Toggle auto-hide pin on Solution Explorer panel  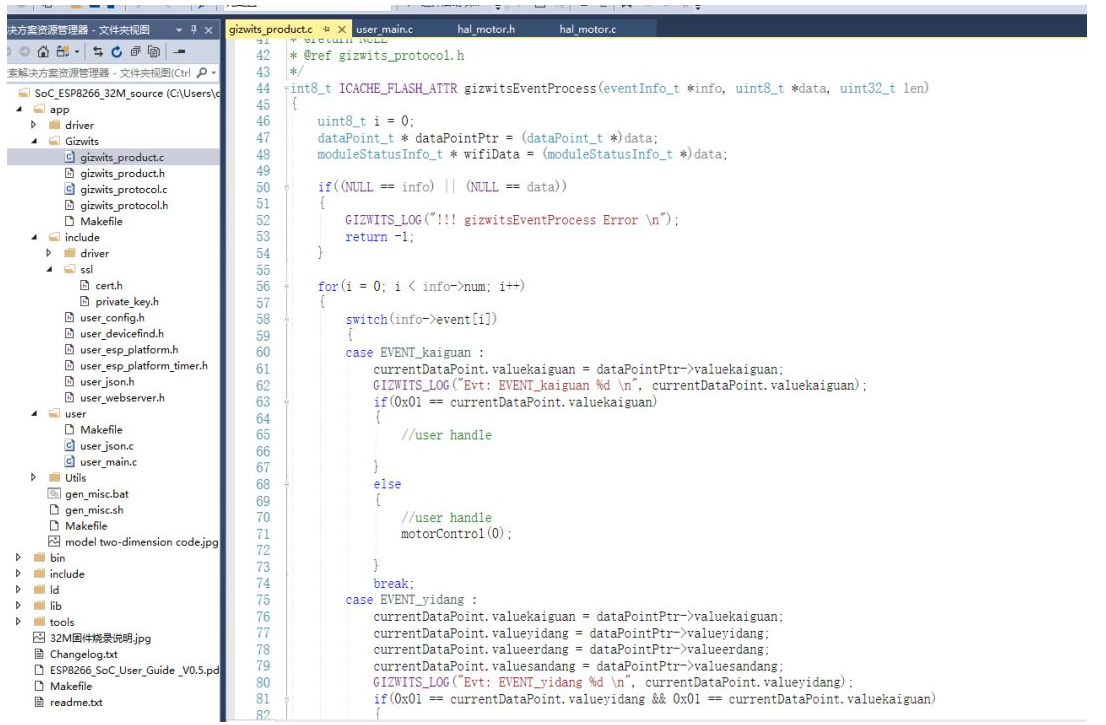(x=194, y=30)
